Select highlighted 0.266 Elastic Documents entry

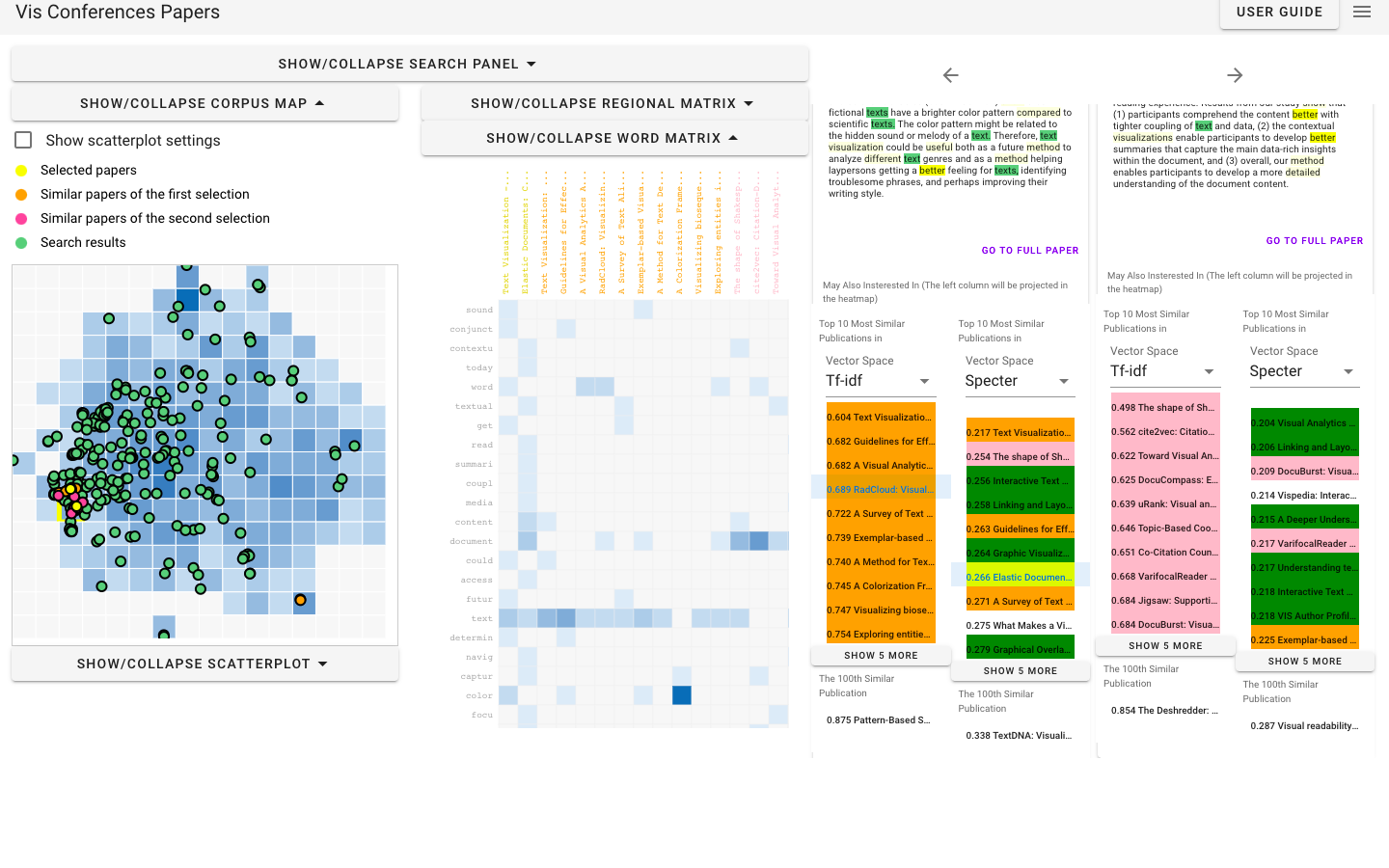[x=1020, y=578]
